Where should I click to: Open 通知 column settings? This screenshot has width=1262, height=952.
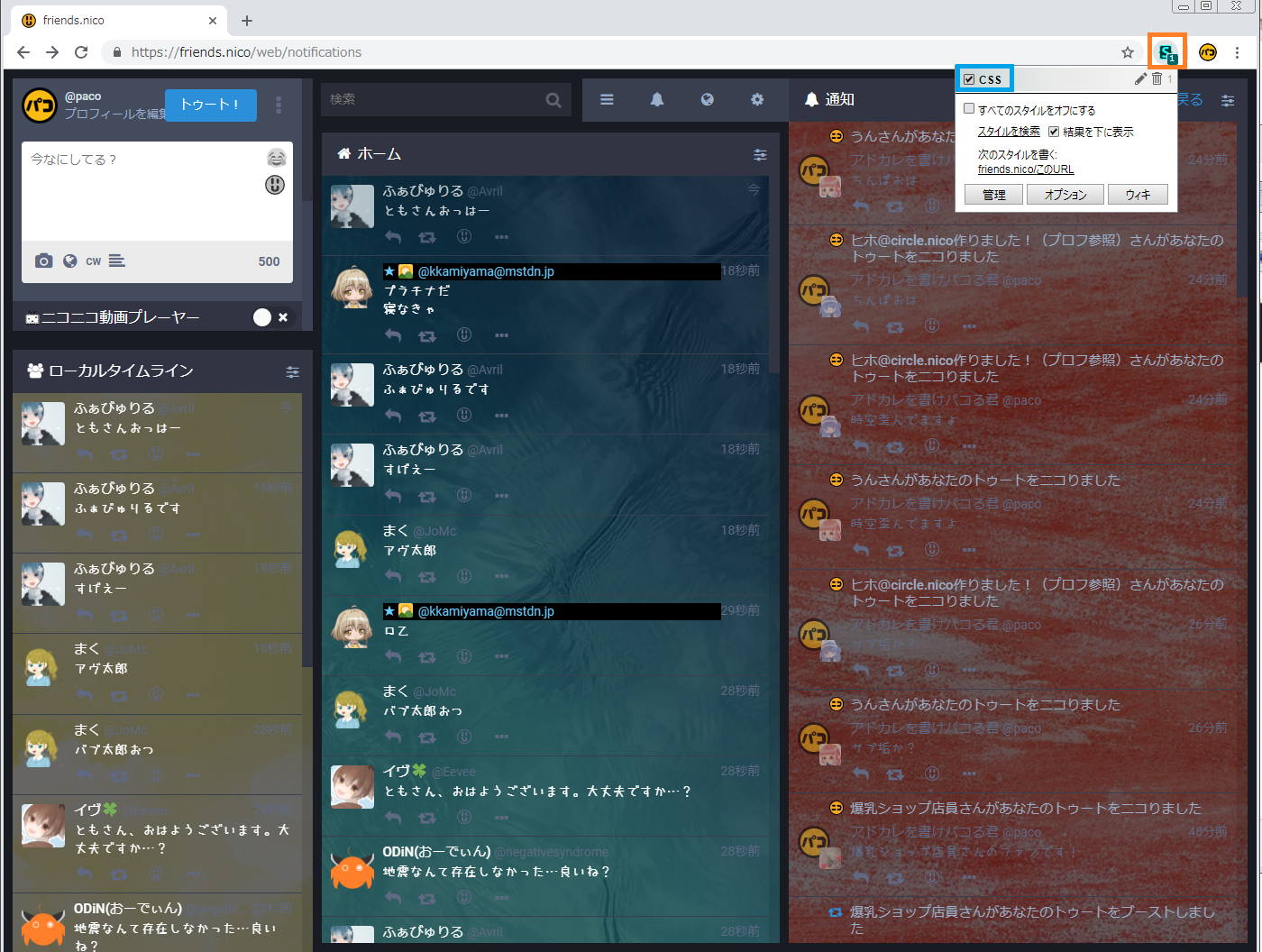(1228, 101)
